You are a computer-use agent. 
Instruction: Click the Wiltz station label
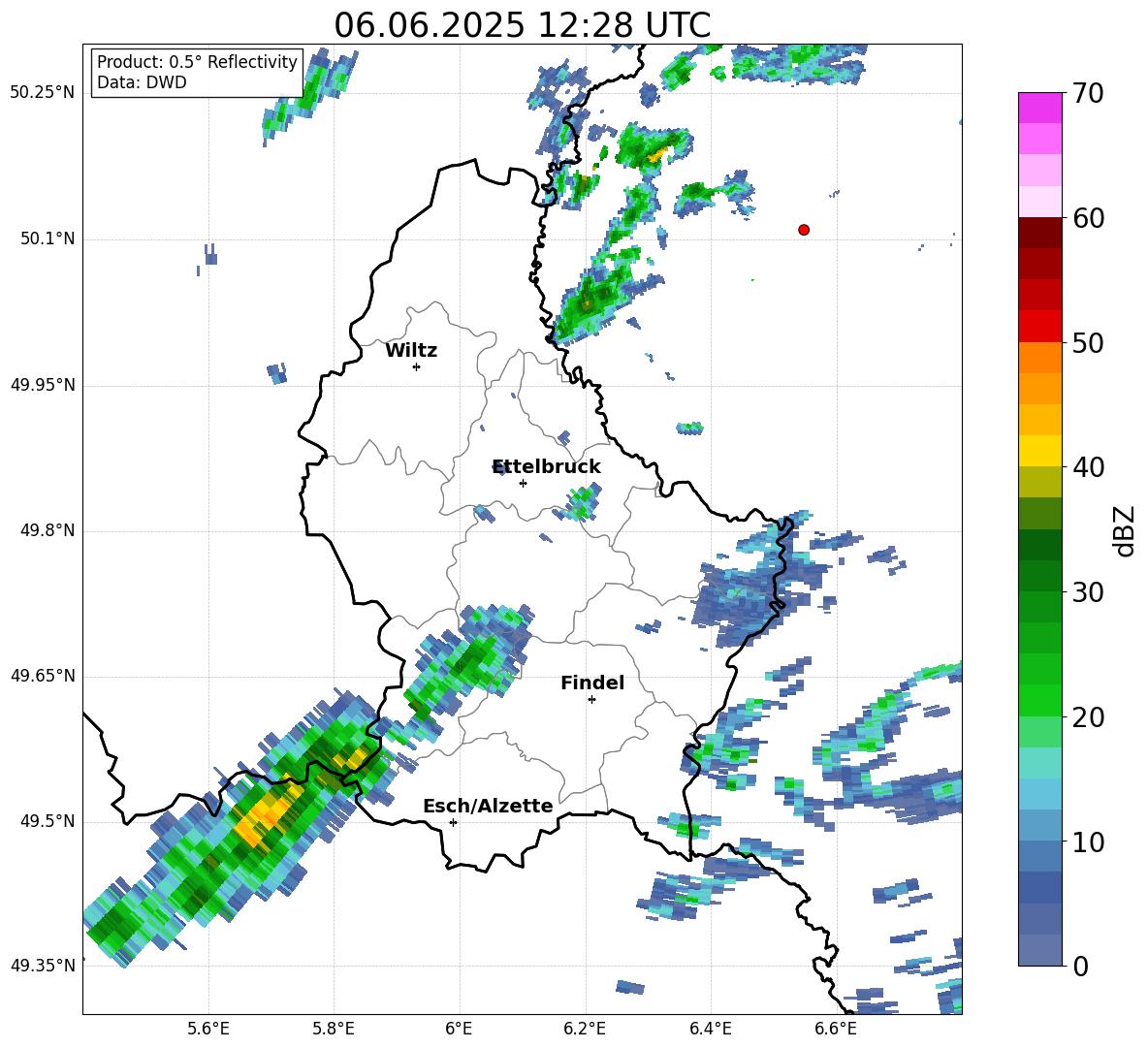pyautogui.click(x=411, y=351)
